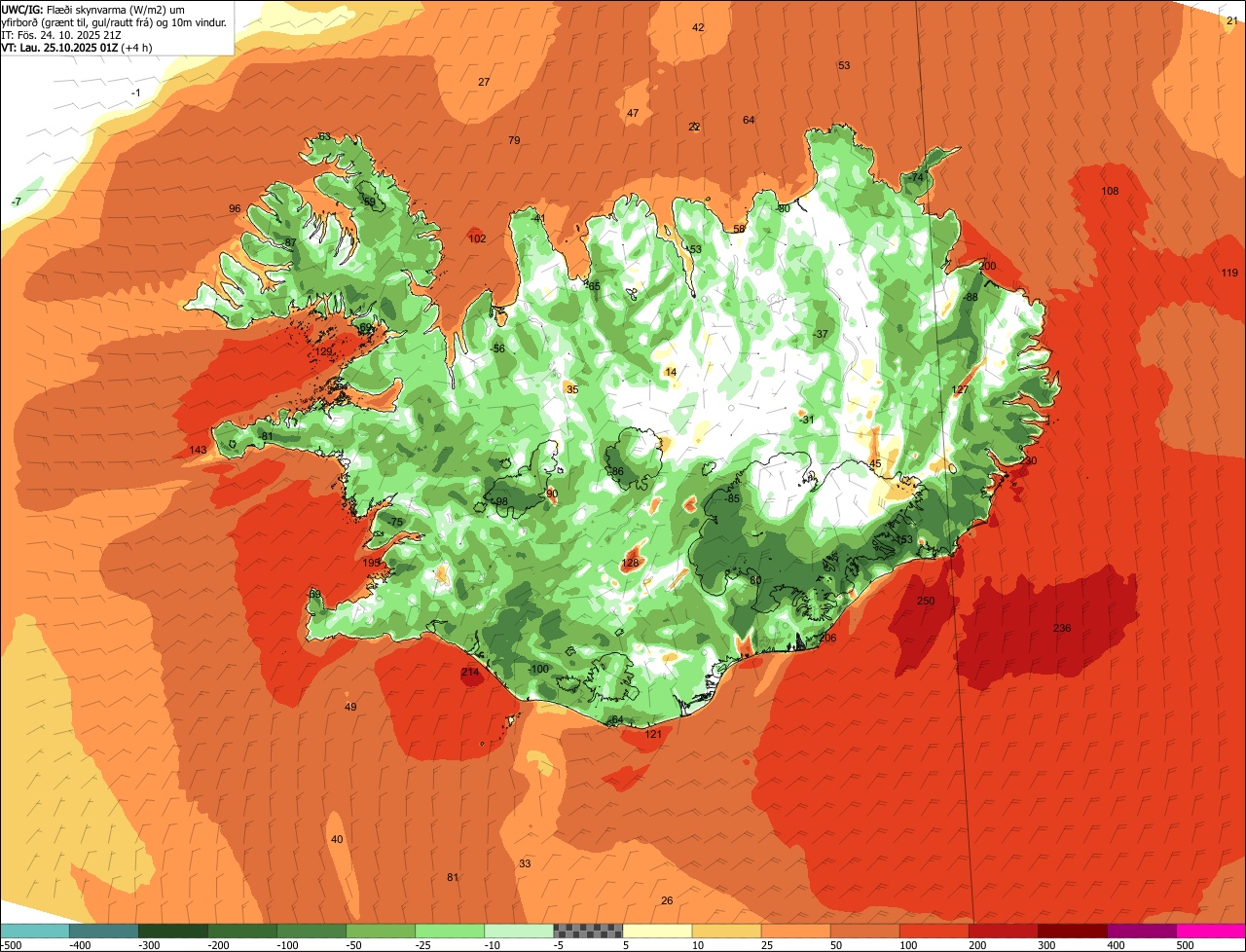Click the '129' value in Breiðafjörður
1246x952 pixels.
click(x=324, y=351)
